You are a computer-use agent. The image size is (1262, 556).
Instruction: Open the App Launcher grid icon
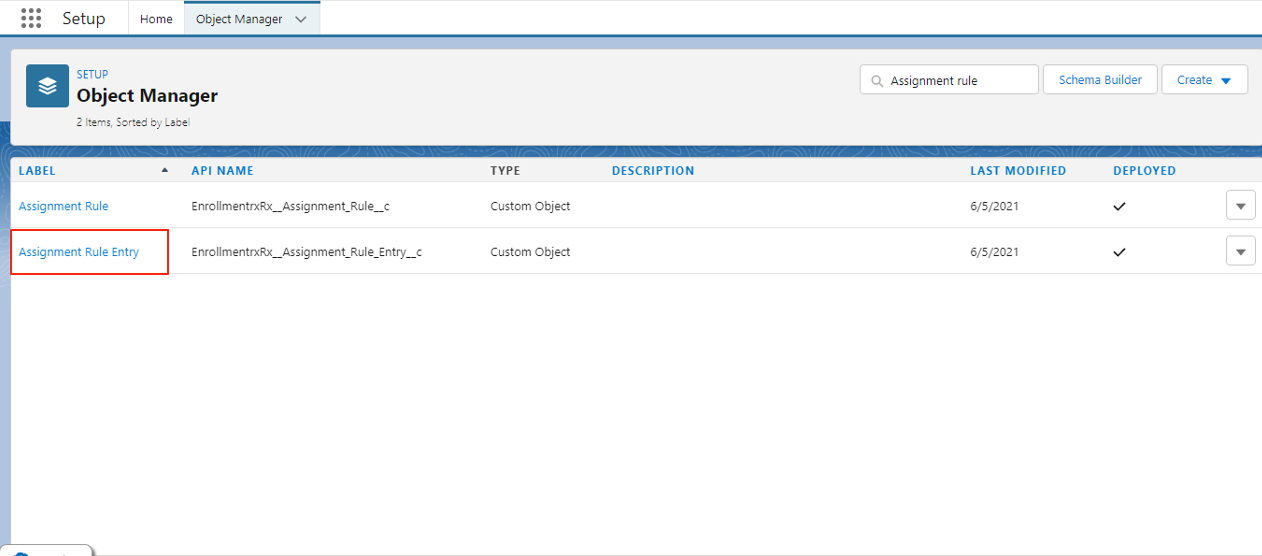(x=31, y=19)
